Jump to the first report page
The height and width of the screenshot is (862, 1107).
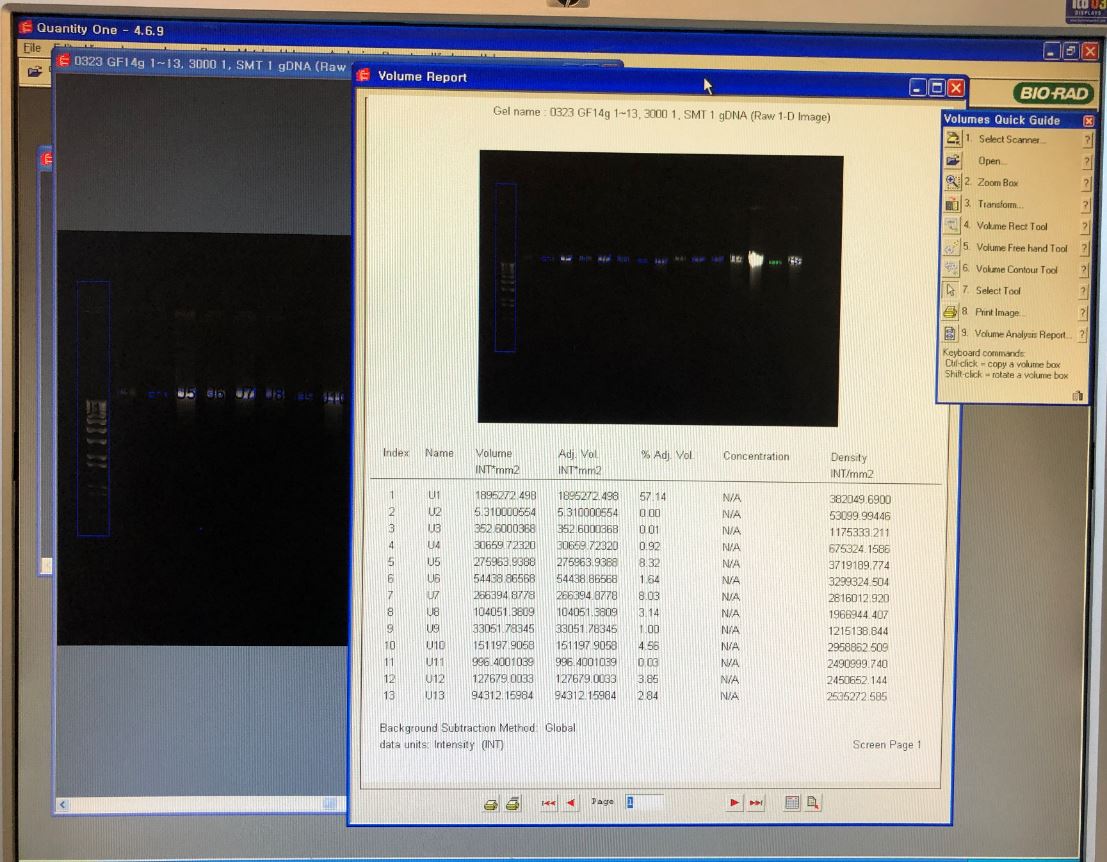[x=548, y=803]
